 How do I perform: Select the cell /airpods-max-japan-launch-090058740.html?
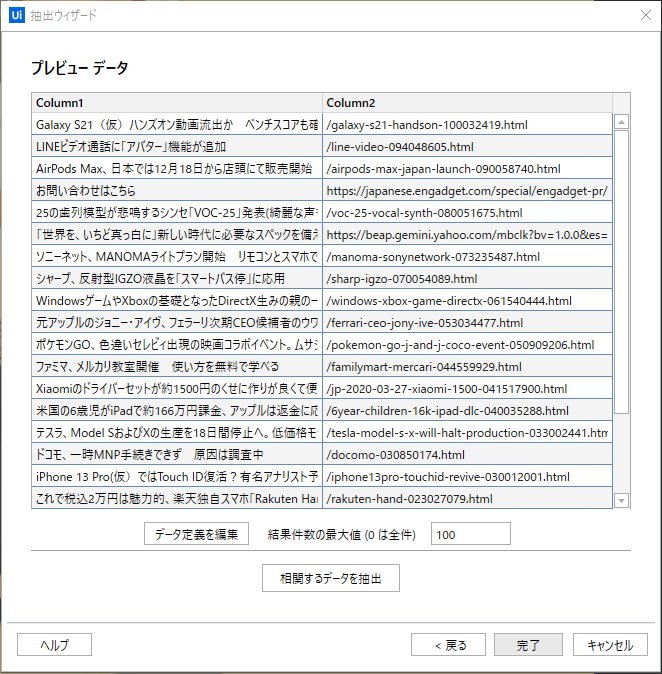pyautogui.click(x=467, y=168)
